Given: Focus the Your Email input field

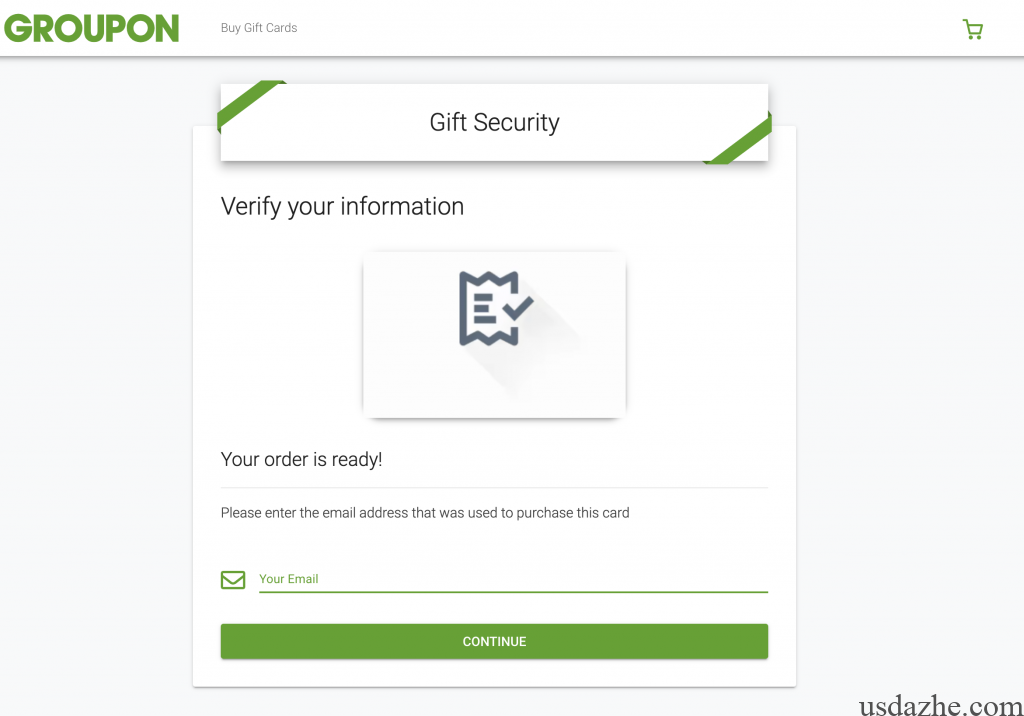Looking at the screenshot, I should point(512,579).
